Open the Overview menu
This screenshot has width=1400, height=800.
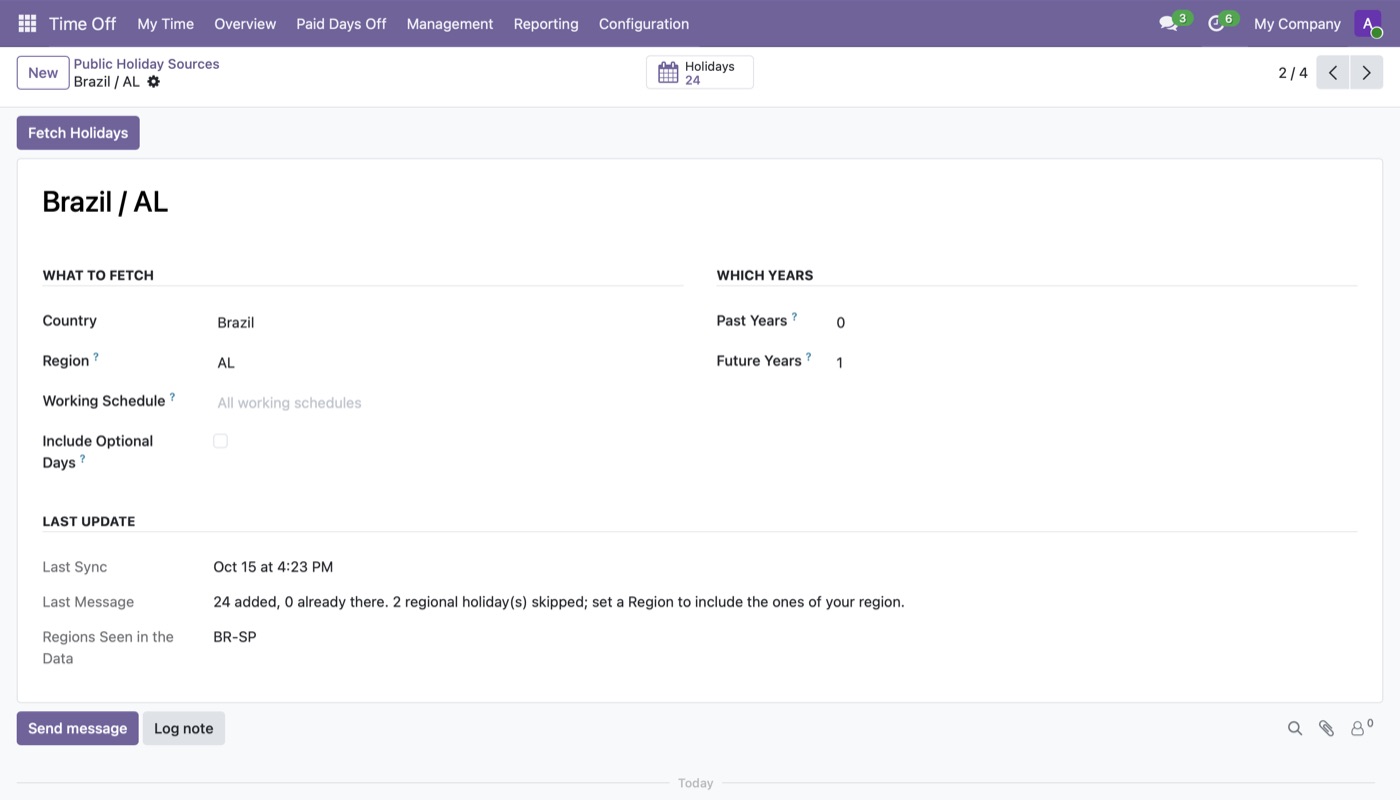coord(245,24)
